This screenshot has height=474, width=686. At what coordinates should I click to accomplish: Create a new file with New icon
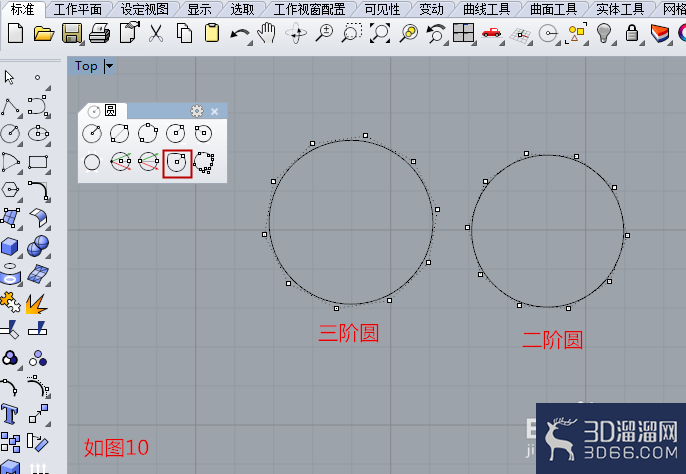click(16, 33)
